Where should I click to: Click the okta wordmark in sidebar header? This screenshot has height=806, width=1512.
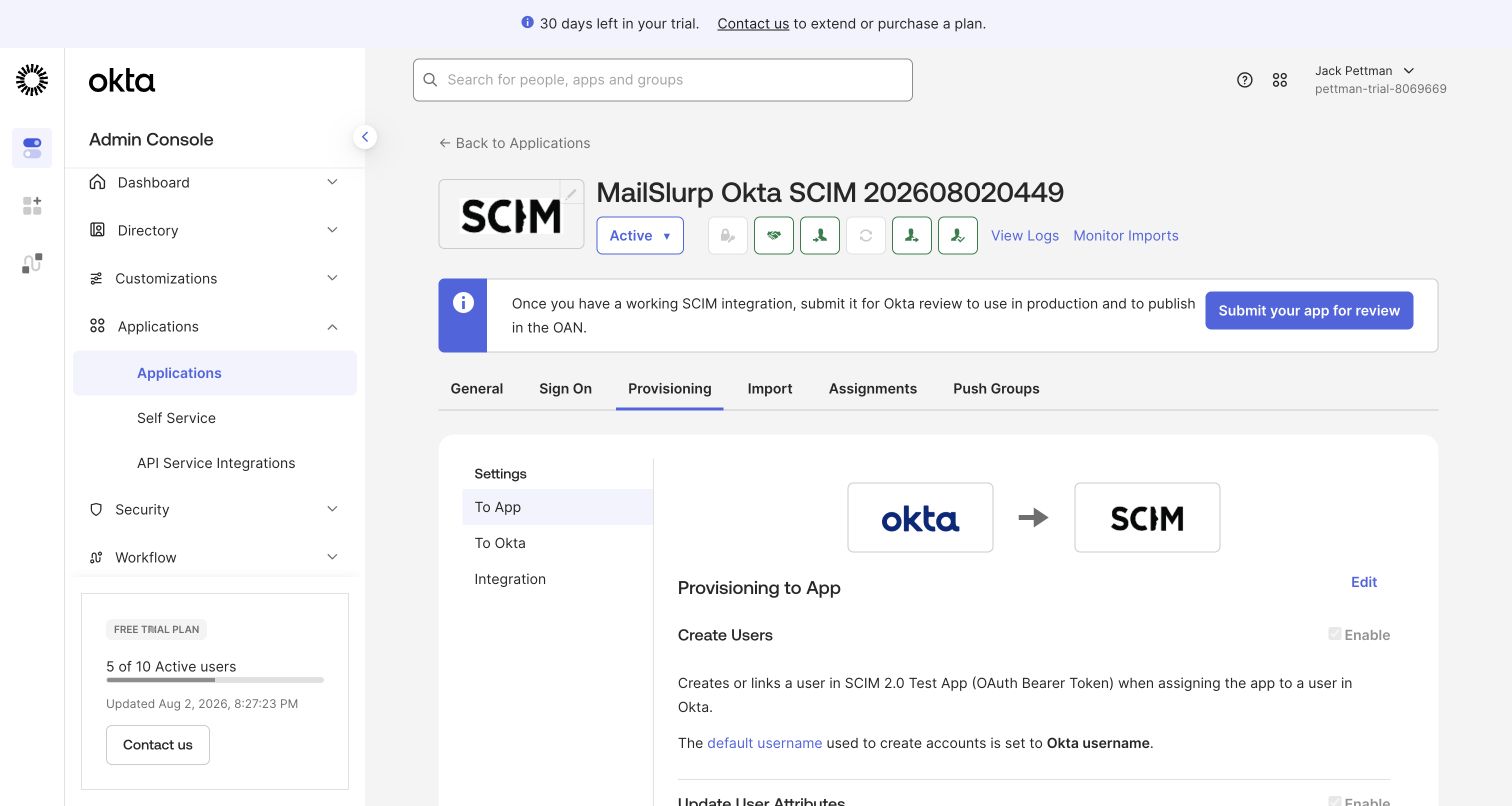click(122, 81)
